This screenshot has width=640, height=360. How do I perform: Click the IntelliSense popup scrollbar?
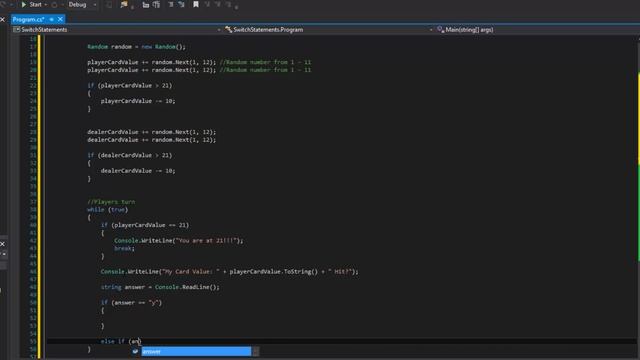(x=256, y=351)
